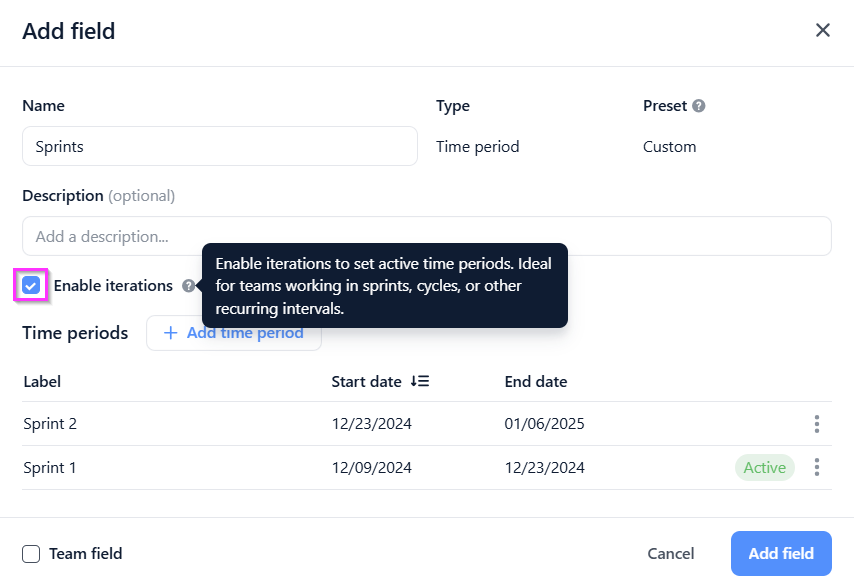
Task: Close the Add field dialog
Action: (822, 30)
